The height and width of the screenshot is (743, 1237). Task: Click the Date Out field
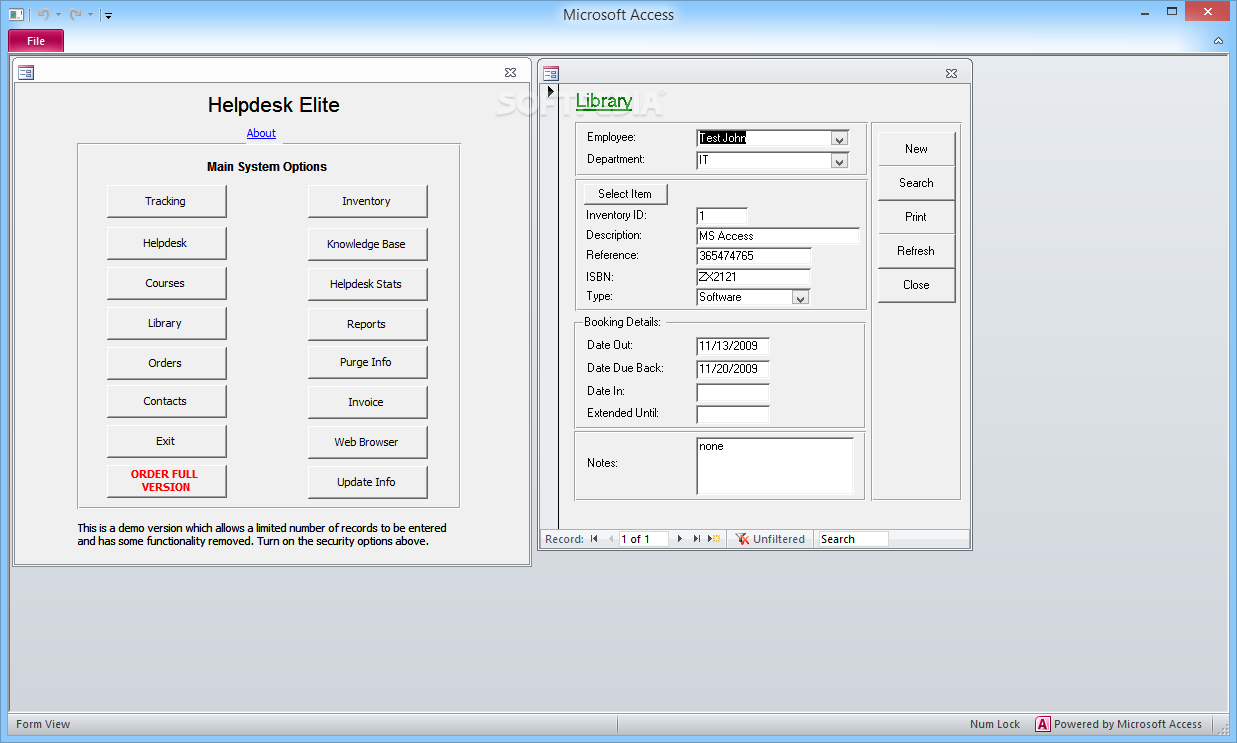tap(733, 346)
